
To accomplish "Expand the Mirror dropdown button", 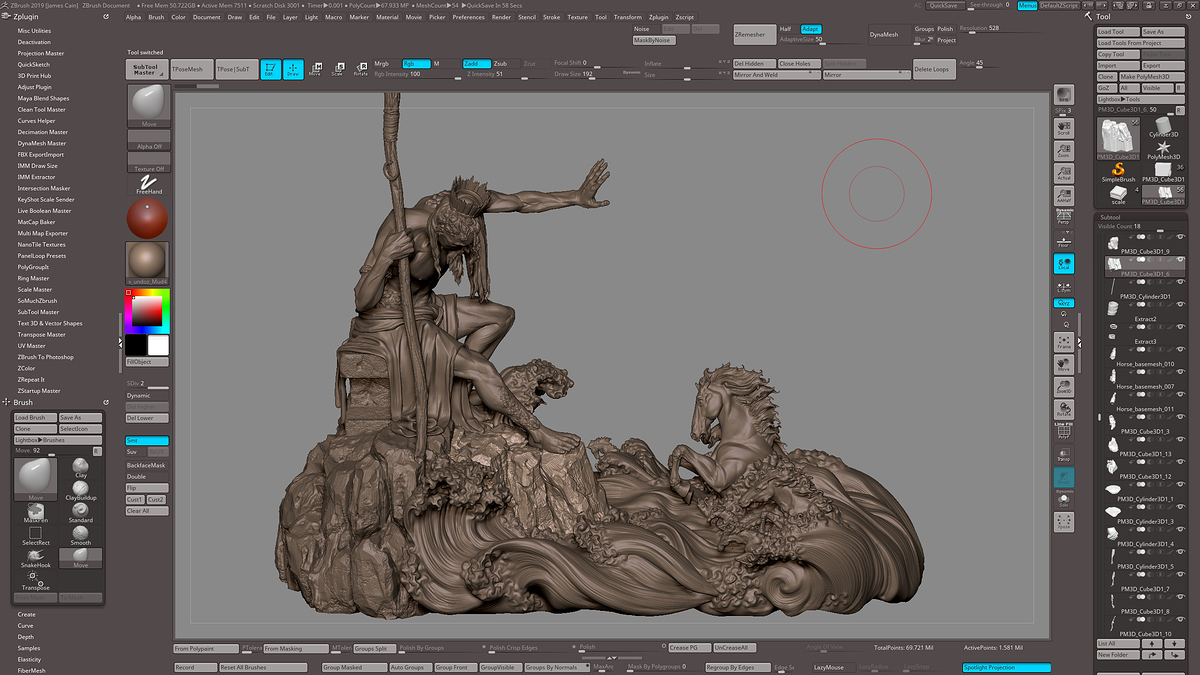I will [866, 75].
